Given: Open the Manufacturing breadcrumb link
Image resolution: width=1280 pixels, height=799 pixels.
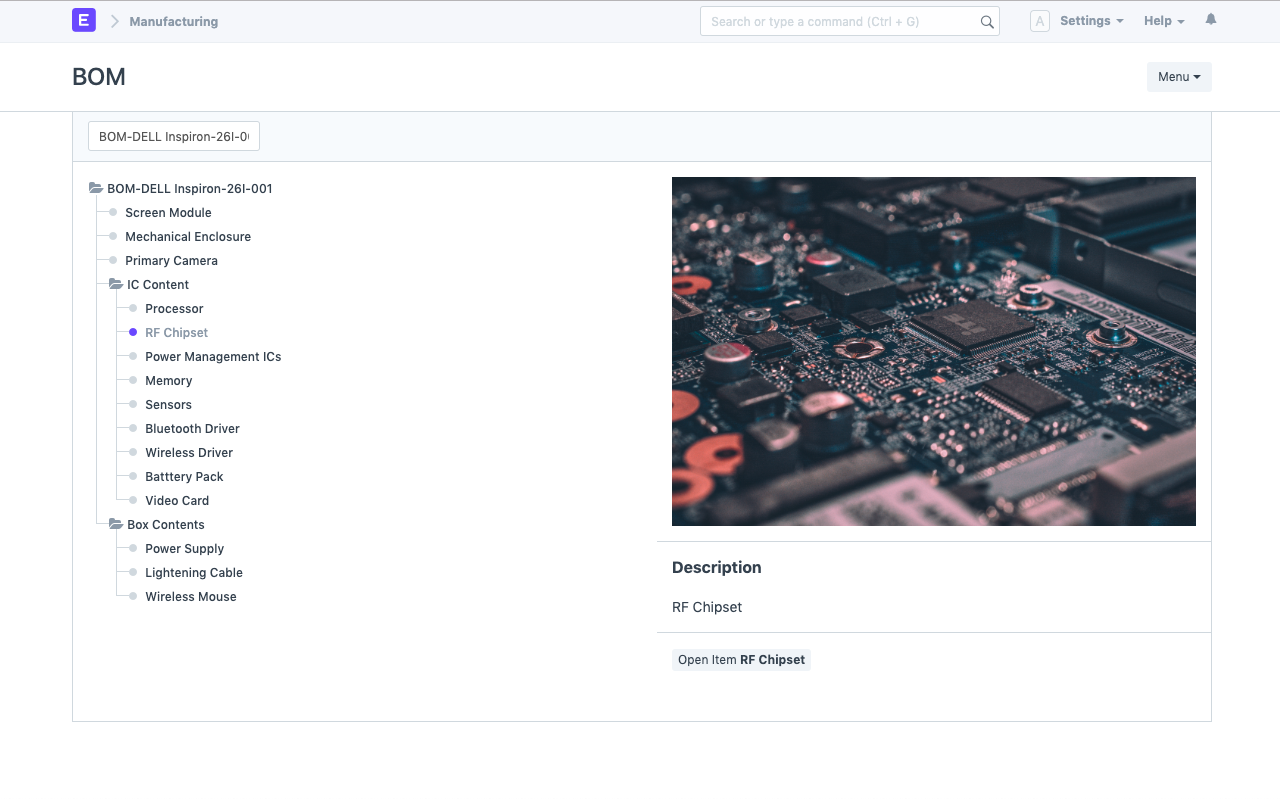Looking at the screenshot, I should click(x=173, y=21).
